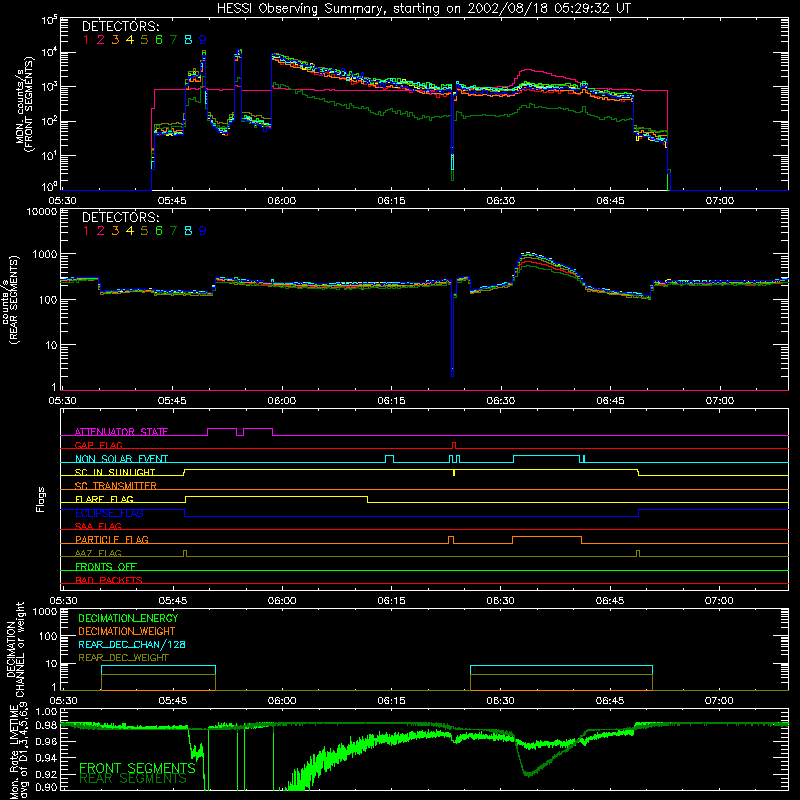This screenshot has height=800, width=800.
Task: Click the BAD_PACKETS flag label
Action: (109, 580)
